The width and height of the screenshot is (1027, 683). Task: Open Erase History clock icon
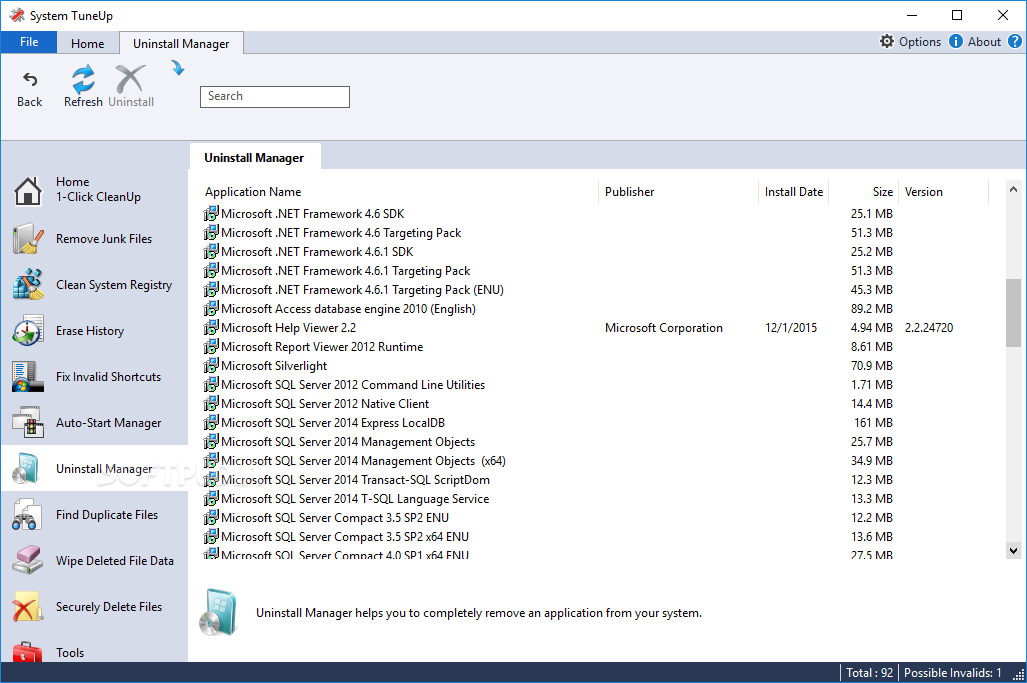[x=28, y=330]
